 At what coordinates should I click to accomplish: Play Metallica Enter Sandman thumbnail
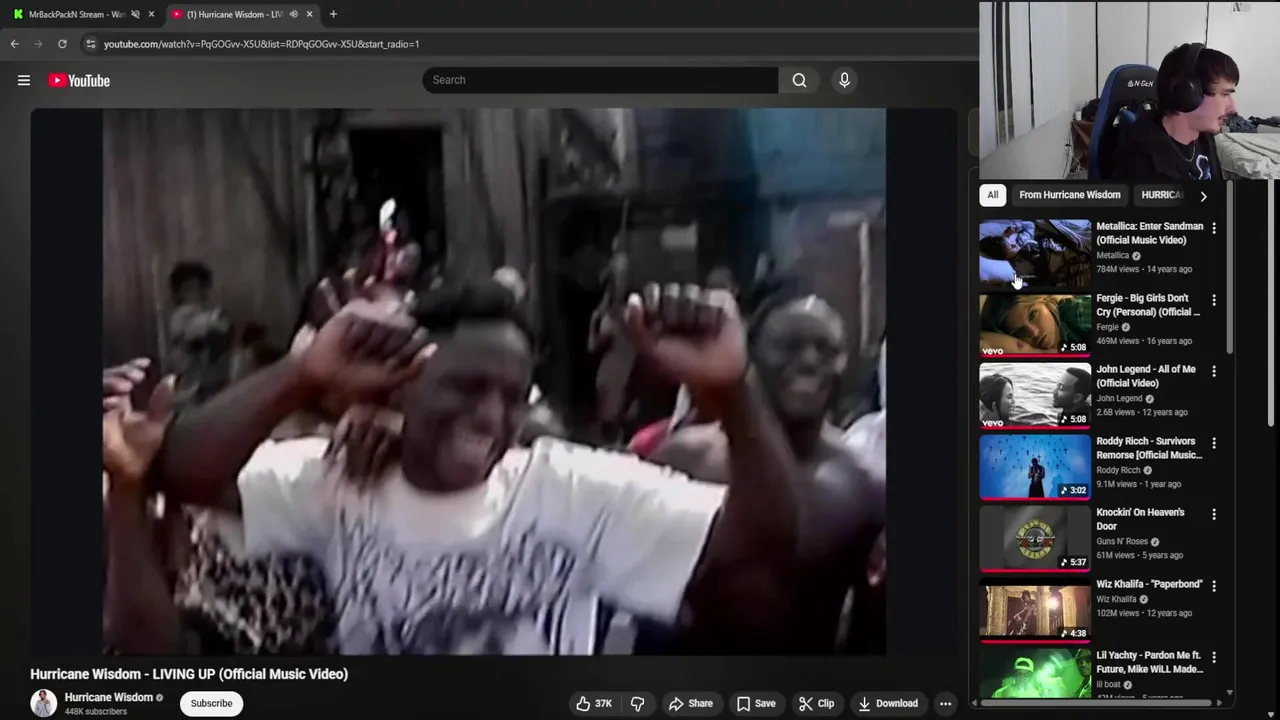pyautogui.click(x=1035, y=251)
